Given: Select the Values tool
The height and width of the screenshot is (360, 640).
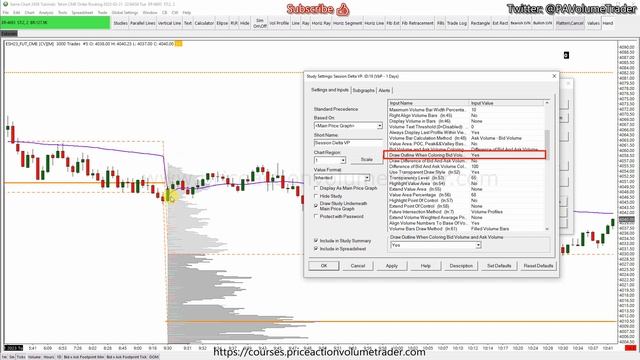Looking at the screenshot, I should (x=593, y=23).
